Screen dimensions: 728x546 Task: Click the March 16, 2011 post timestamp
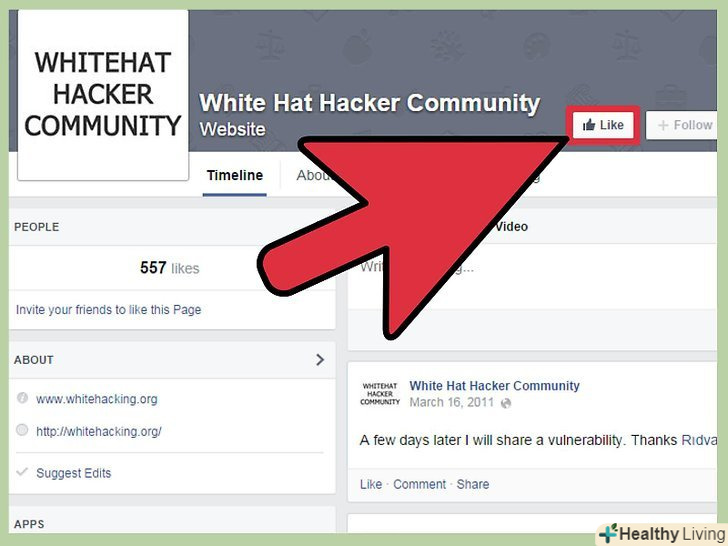[451, 402]
